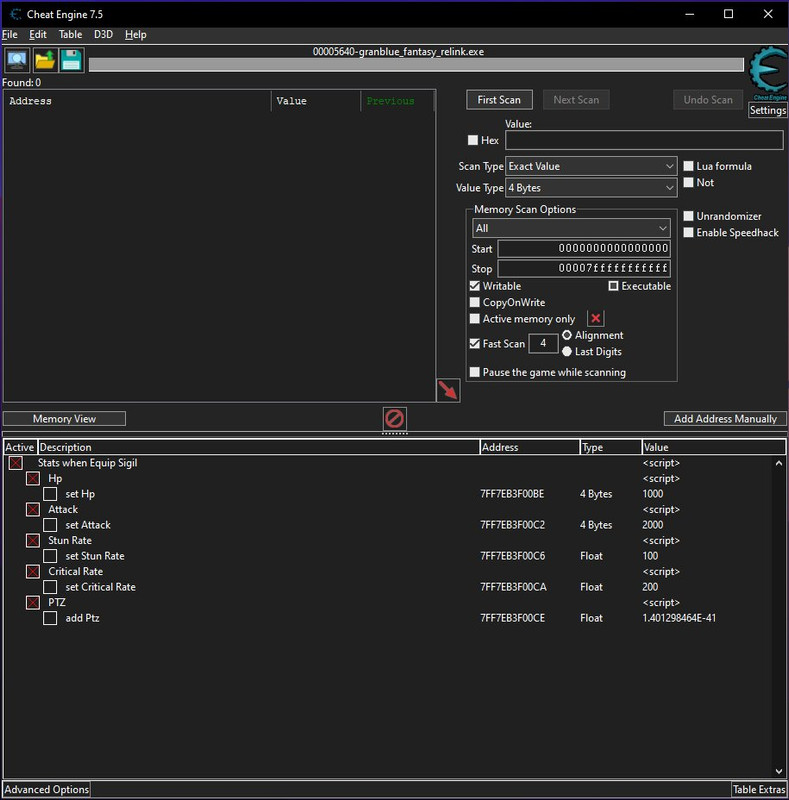
Task: Click the address list scroll up arrow
Action: click(779, 463)
